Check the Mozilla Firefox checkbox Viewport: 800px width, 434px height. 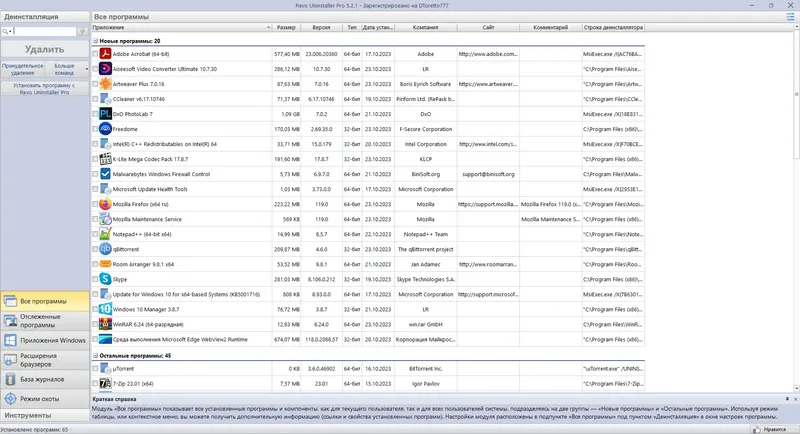pos(95,204)
